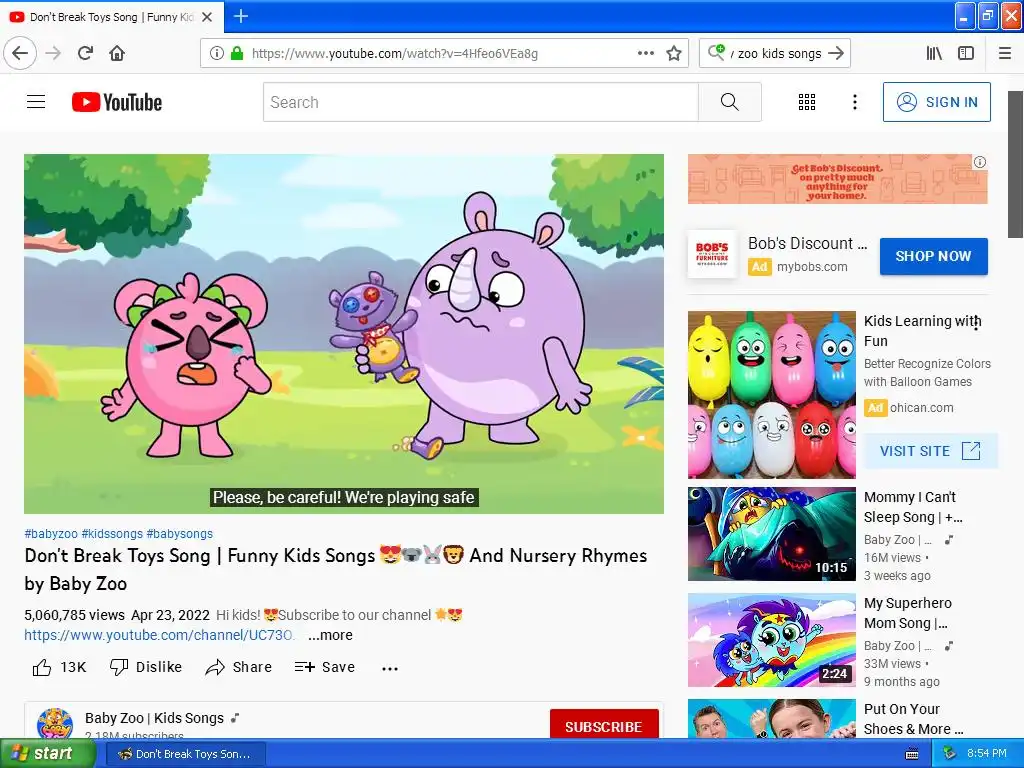Click the mybobs.com ad text

[812, 266]
